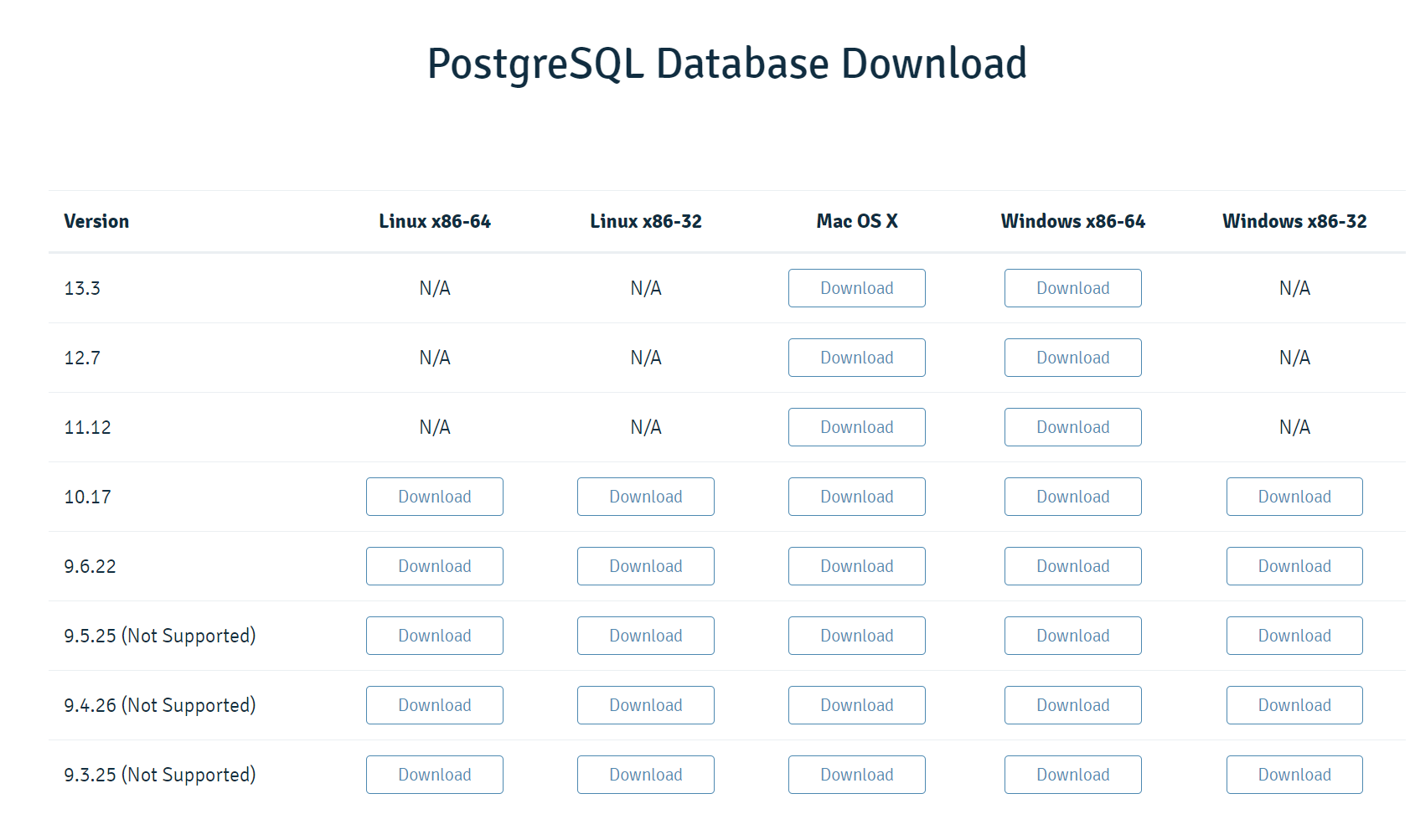Download PostgreSQL 12.7 for Windows x86-64

tap(1072, 358)
